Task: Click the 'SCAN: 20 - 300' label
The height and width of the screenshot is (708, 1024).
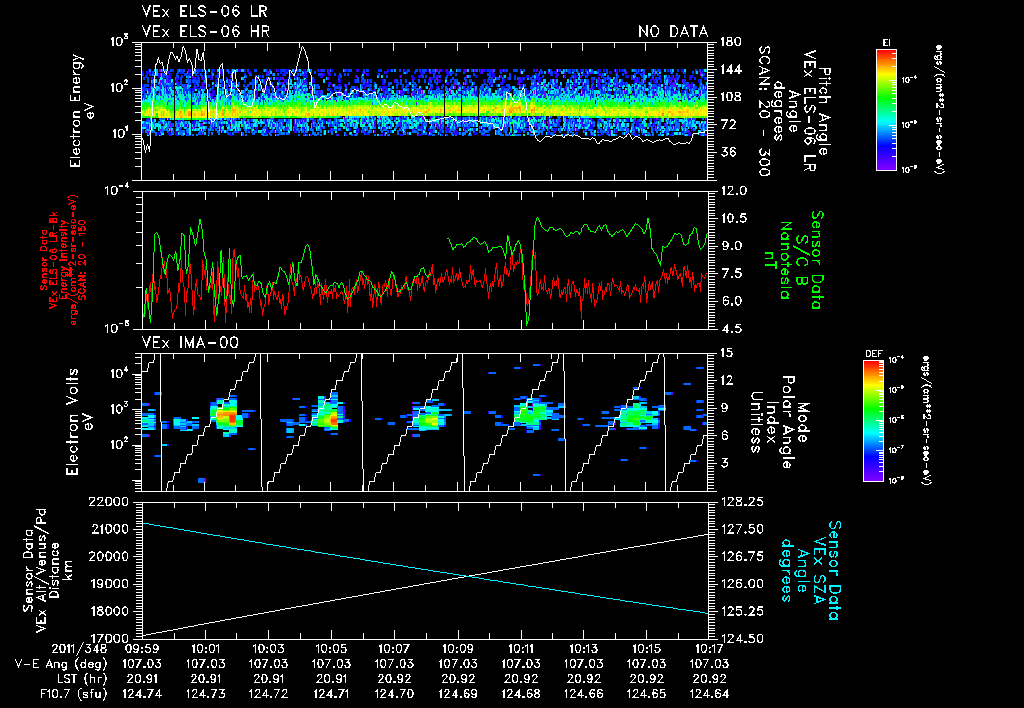Action: click(764, 111)
